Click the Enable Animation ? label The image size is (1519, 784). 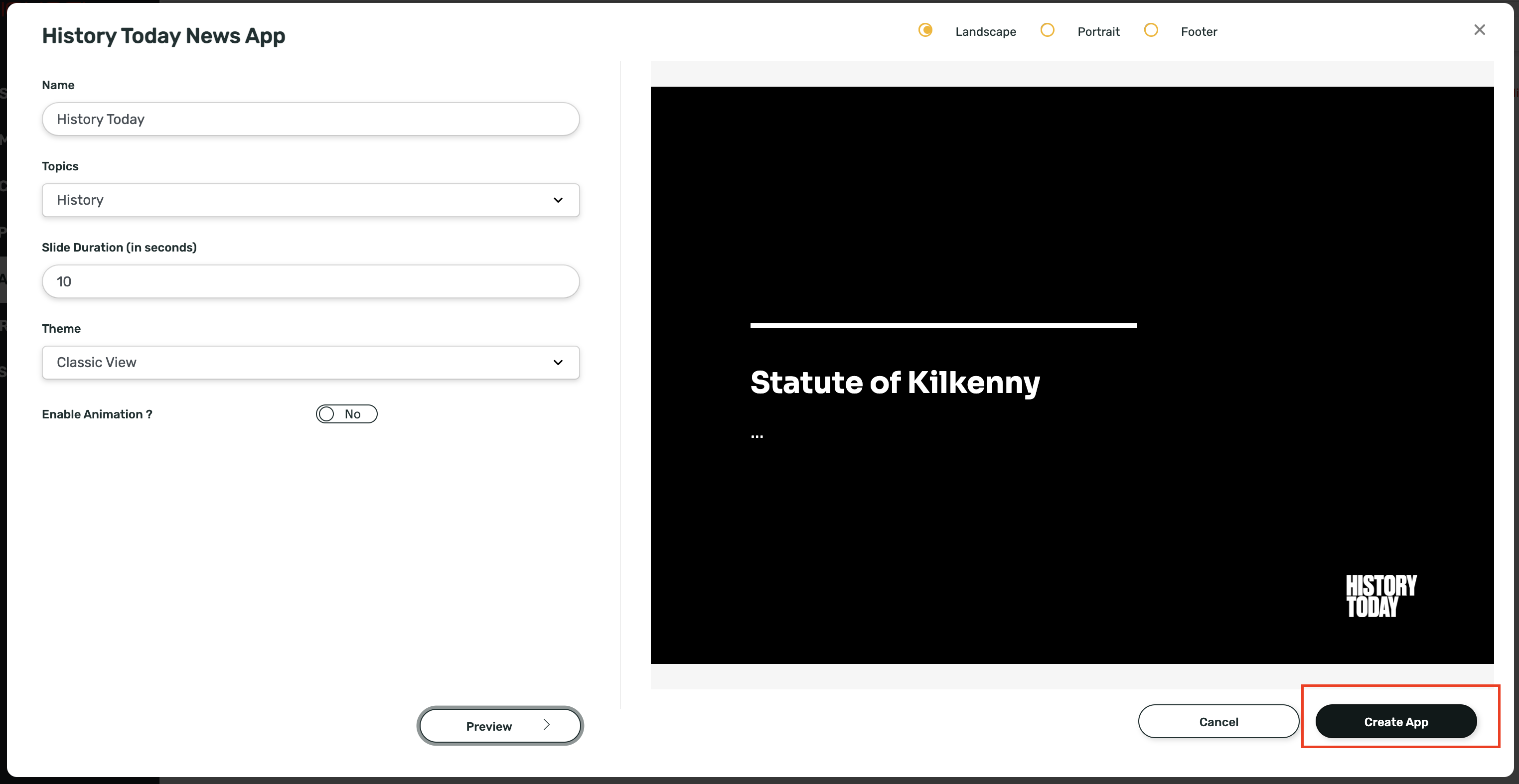(97, 414)
